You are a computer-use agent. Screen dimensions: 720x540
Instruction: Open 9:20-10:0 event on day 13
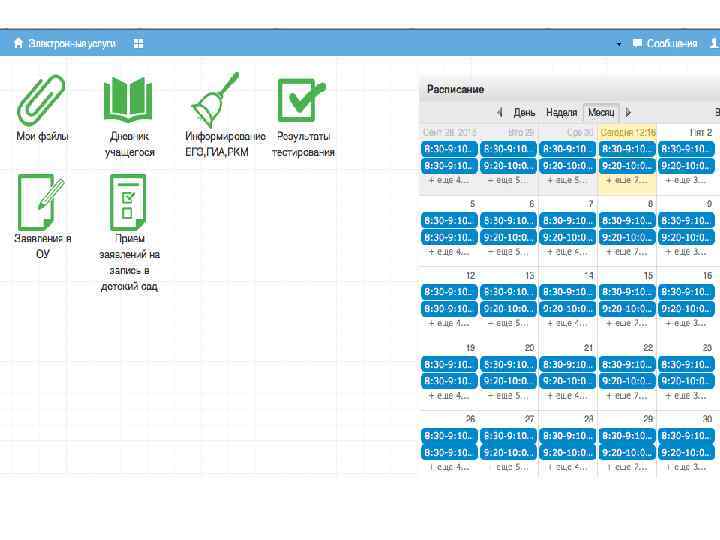508,309
